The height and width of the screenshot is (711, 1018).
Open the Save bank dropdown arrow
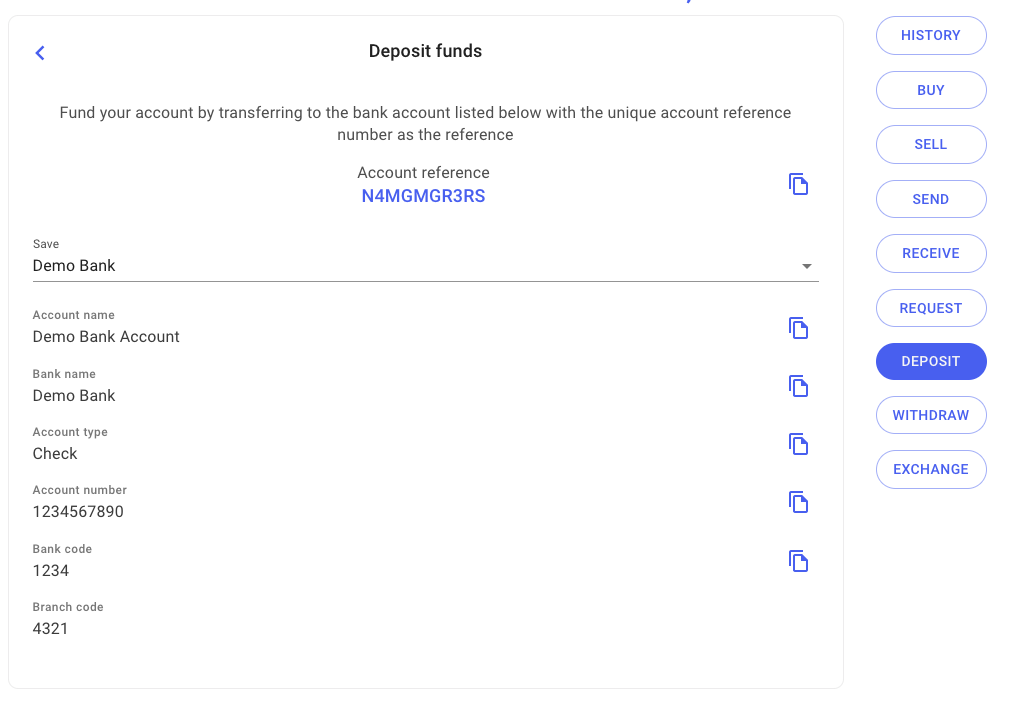pyautogui.click(x=806, y=267)
